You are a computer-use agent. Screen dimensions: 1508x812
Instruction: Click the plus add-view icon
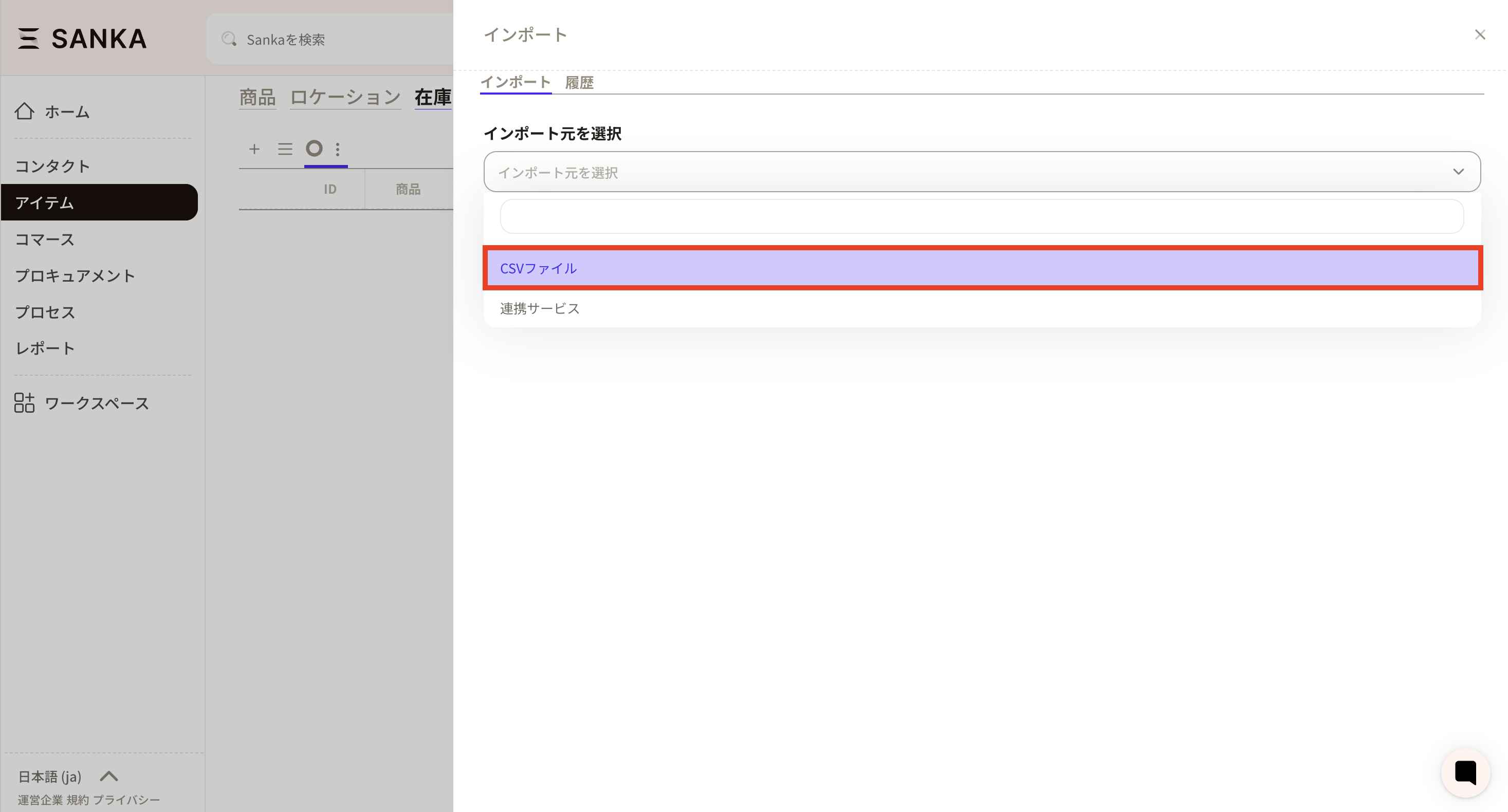pos(254,149)
